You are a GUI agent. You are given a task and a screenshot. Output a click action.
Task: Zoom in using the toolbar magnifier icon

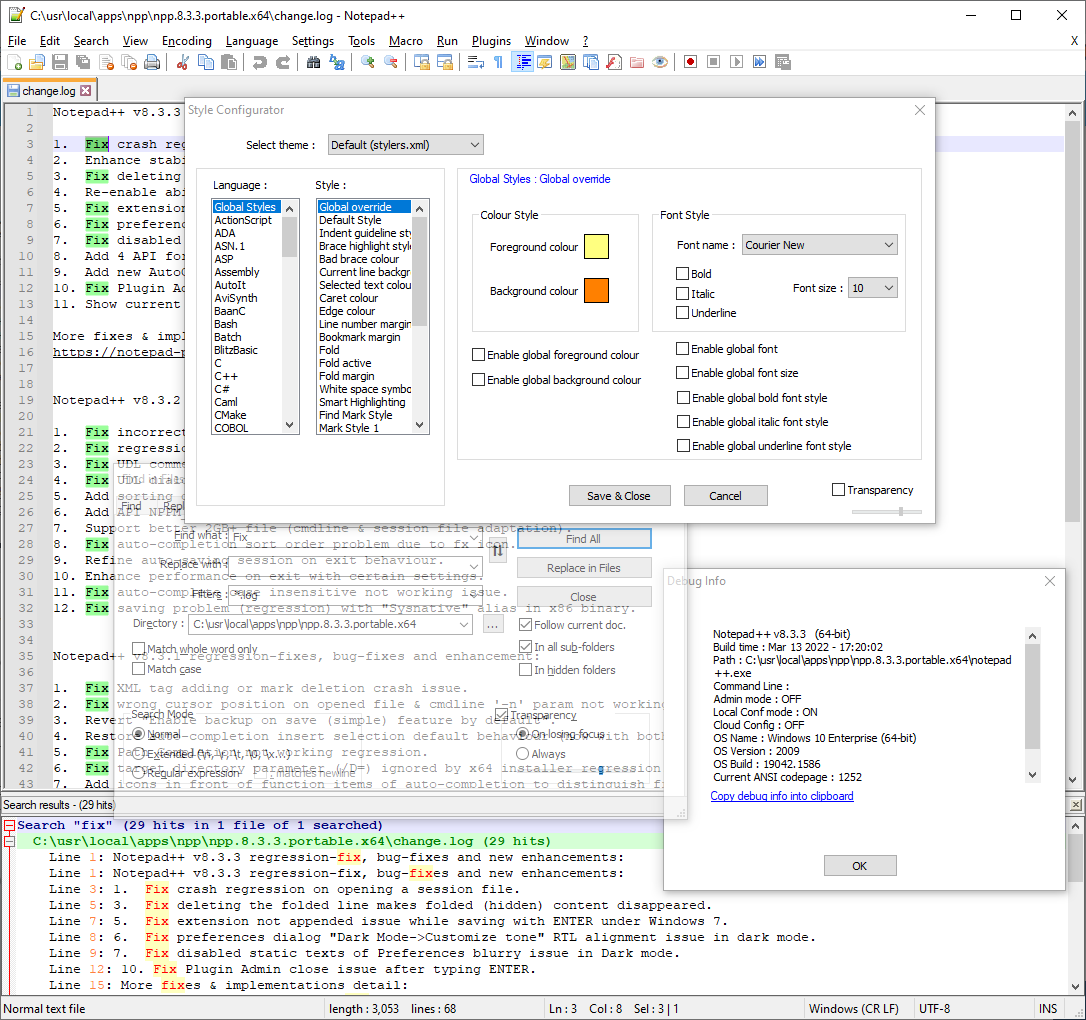coord(368,62)
